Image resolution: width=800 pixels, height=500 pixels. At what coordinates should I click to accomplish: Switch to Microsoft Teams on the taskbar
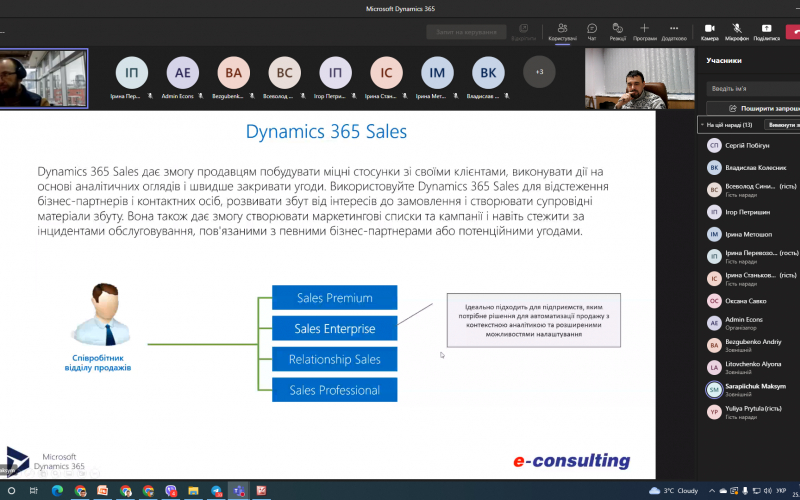tap(239, 491)
